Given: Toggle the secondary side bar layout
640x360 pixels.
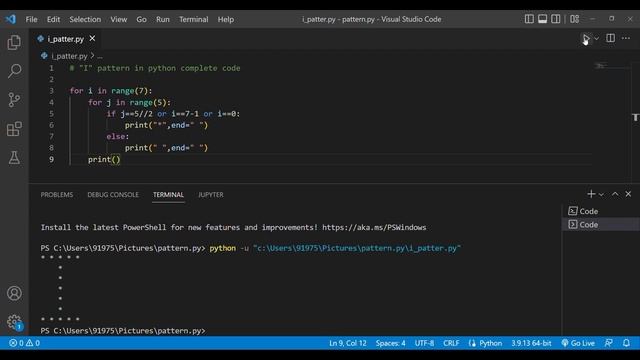Looking at the screenshot, I should pos(556,19).
